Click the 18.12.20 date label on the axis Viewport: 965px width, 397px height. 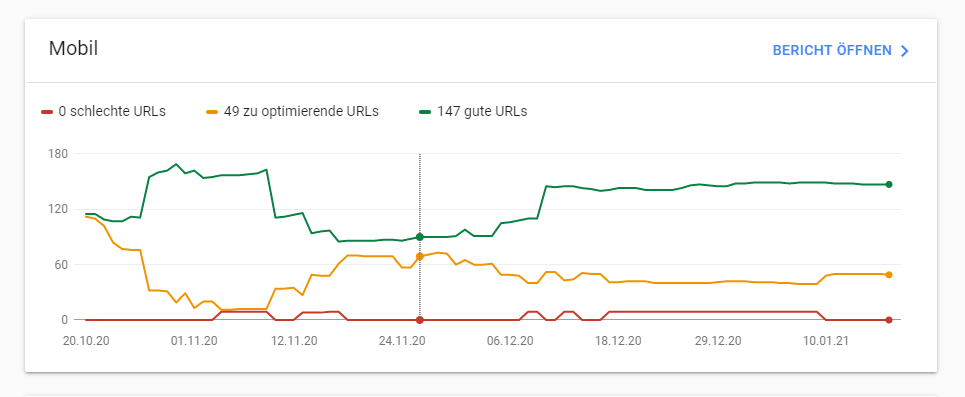pyautogui.click(x=619, y=340)
